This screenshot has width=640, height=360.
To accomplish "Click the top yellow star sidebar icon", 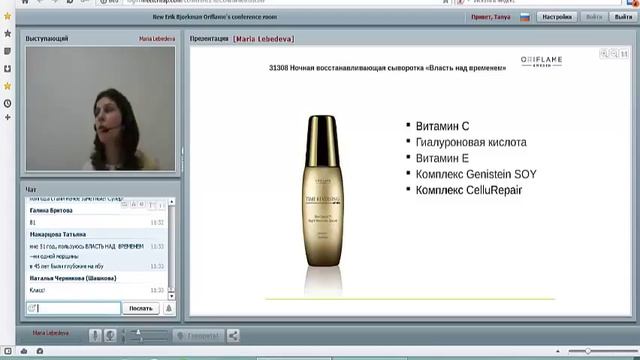I will (x=7, y=16).
